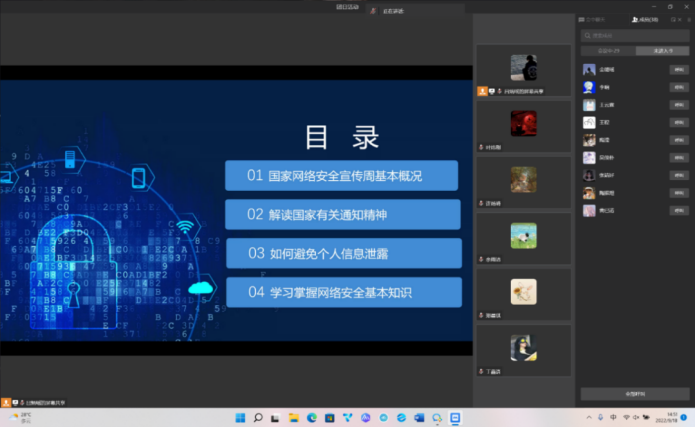Image resolution: width=695 pixels, height=427 pixels.
Task: Open File Explorer from the taskbar
Action: pos(293,417)
